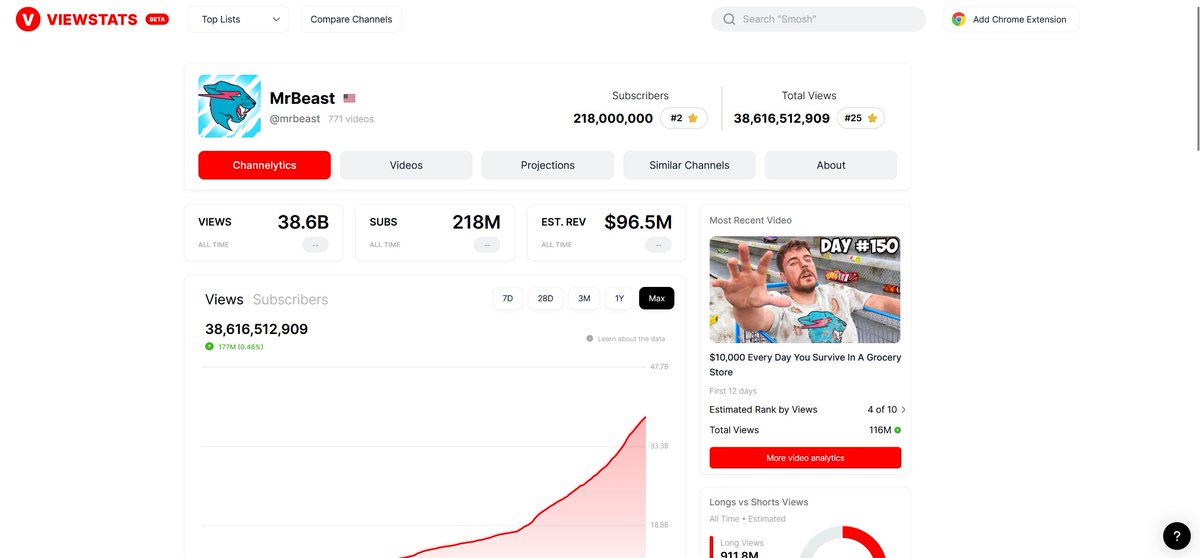
Task: Set chart range to 28D
Action: tap(545, 298)
